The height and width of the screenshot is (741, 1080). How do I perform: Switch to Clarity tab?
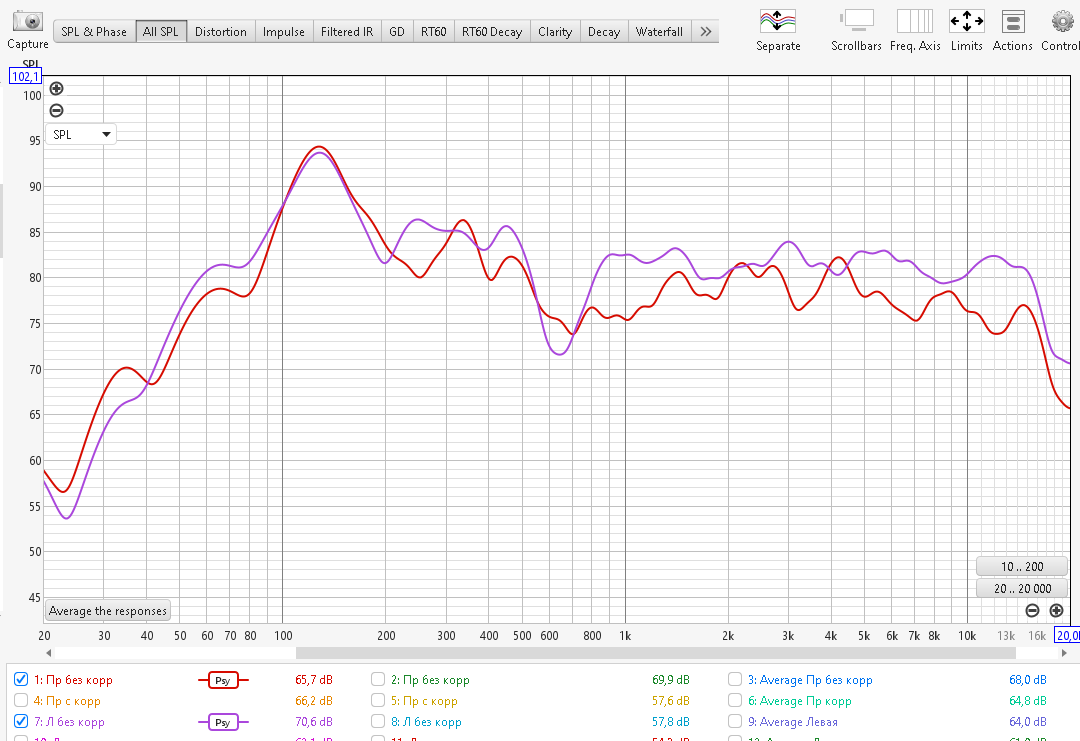[554, 32]
